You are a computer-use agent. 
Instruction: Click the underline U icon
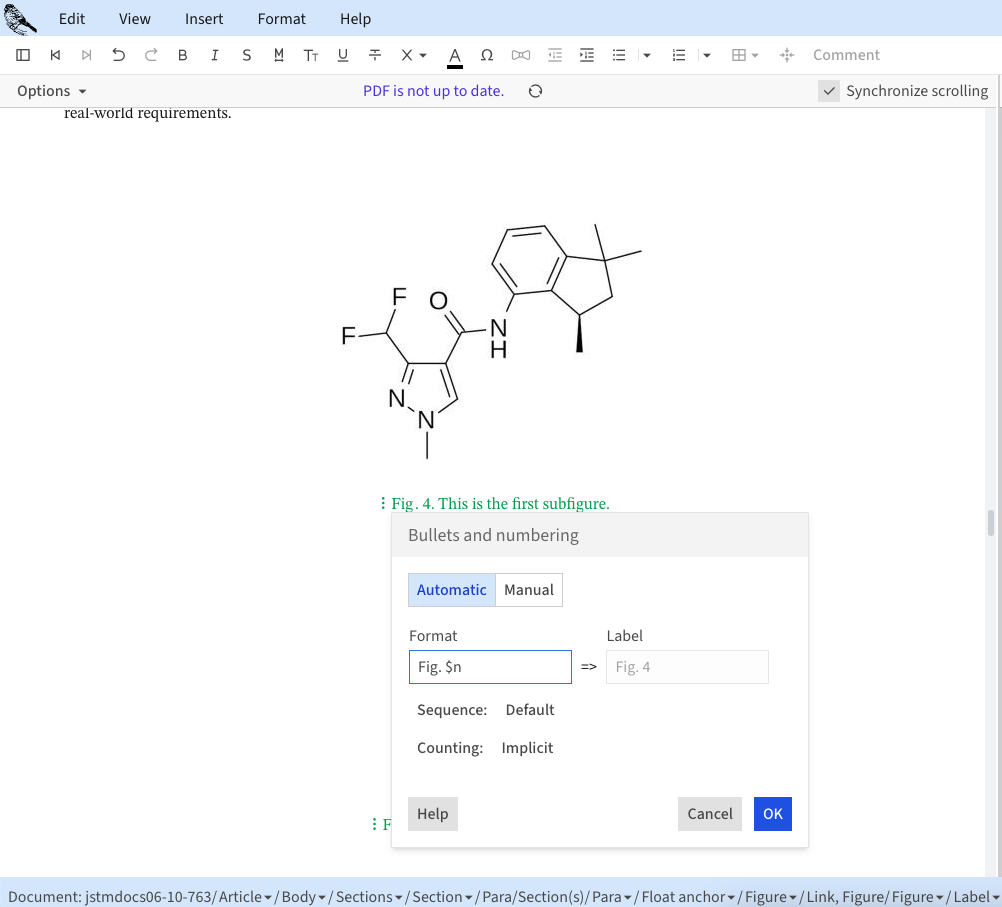point(343,55)
